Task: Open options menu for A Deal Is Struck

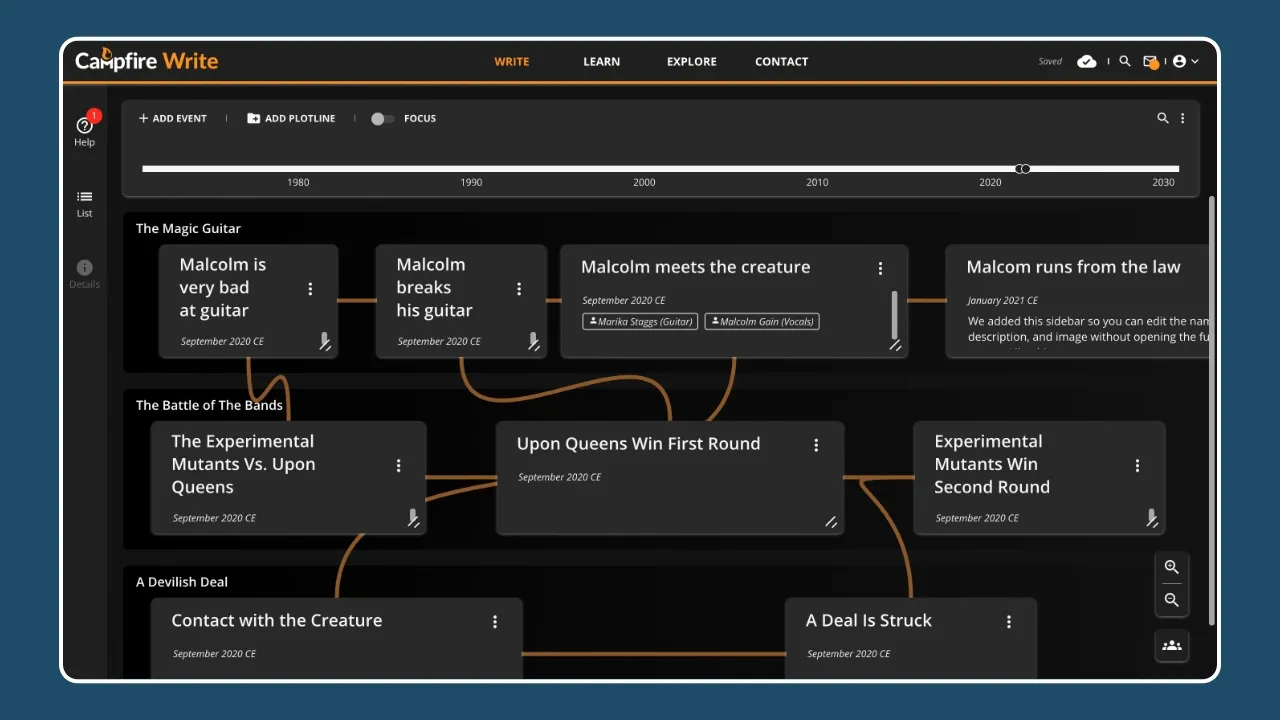Action: [1009, 622]
